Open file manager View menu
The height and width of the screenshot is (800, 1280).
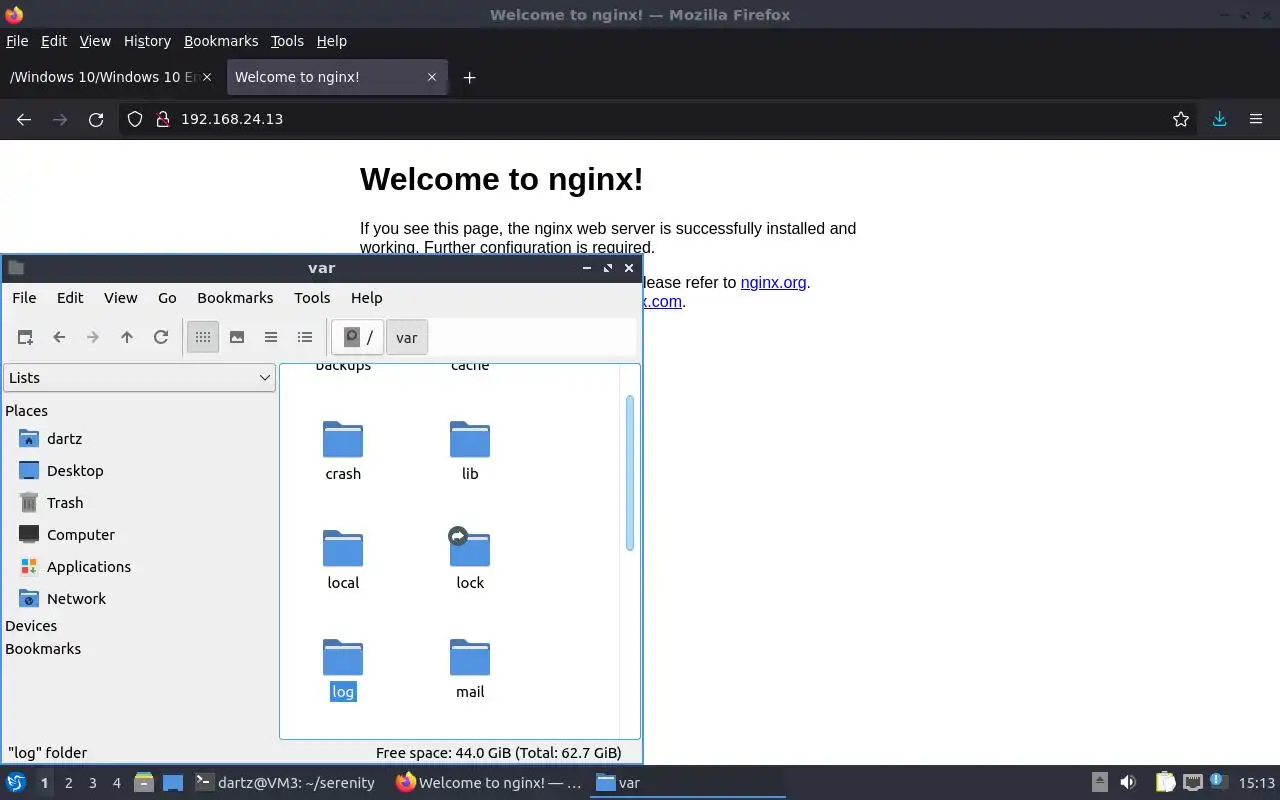point(121,298)
